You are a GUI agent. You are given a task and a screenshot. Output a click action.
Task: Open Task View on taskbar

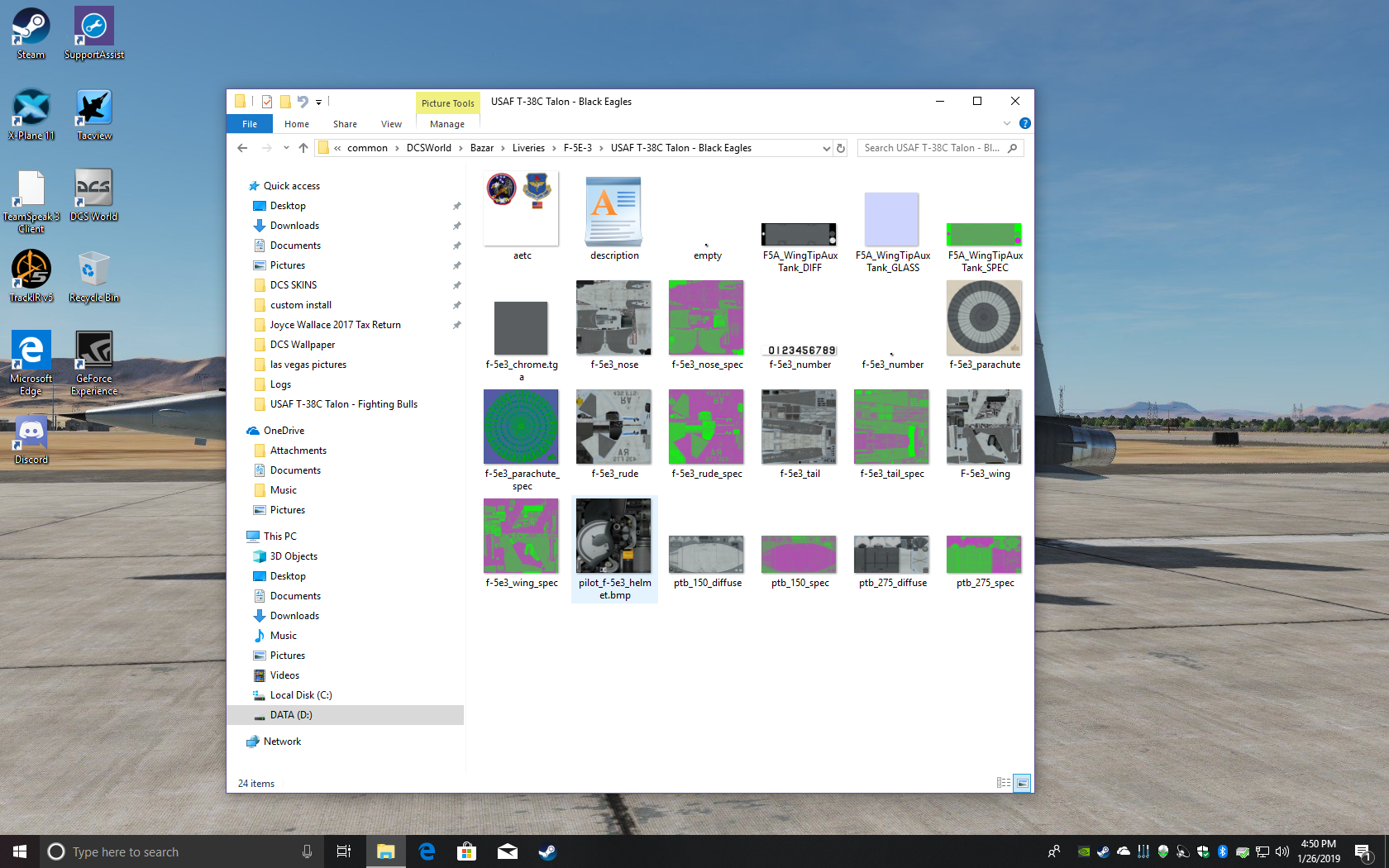344,851
